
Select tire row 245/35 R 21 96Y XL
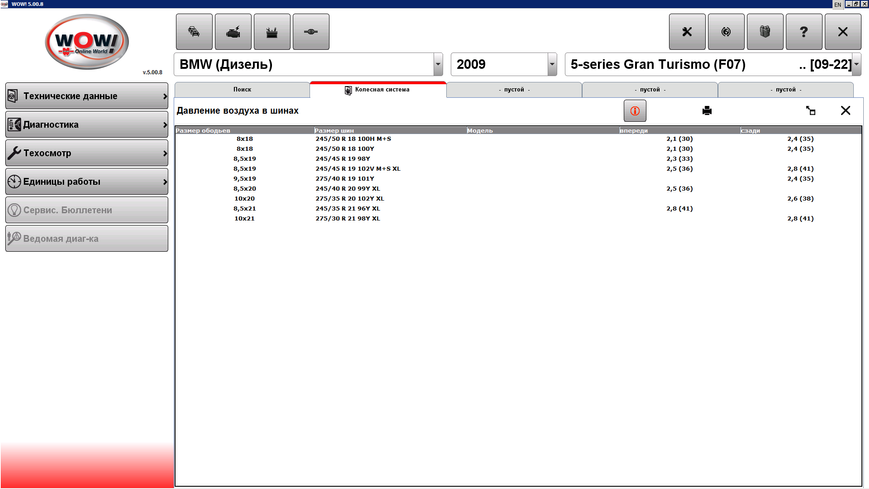pos(518,208)
